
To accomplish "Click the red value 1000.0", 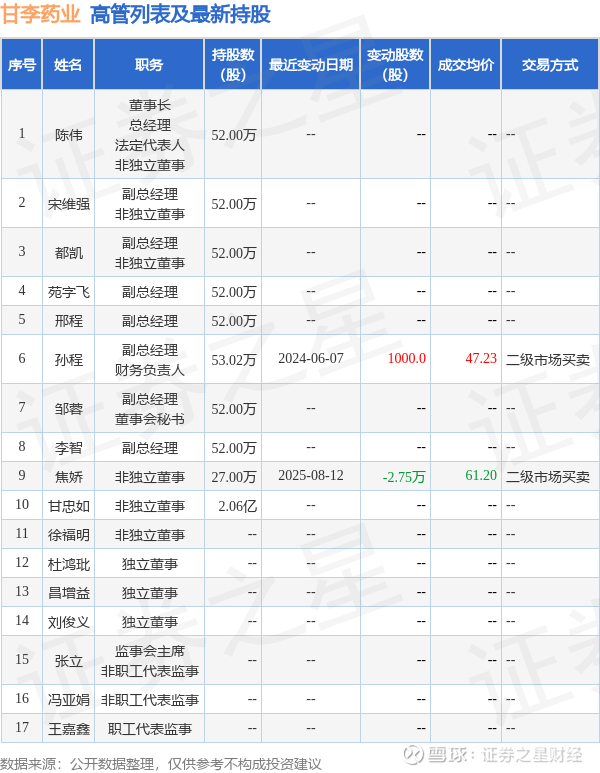I will click(x=406, y=358).
